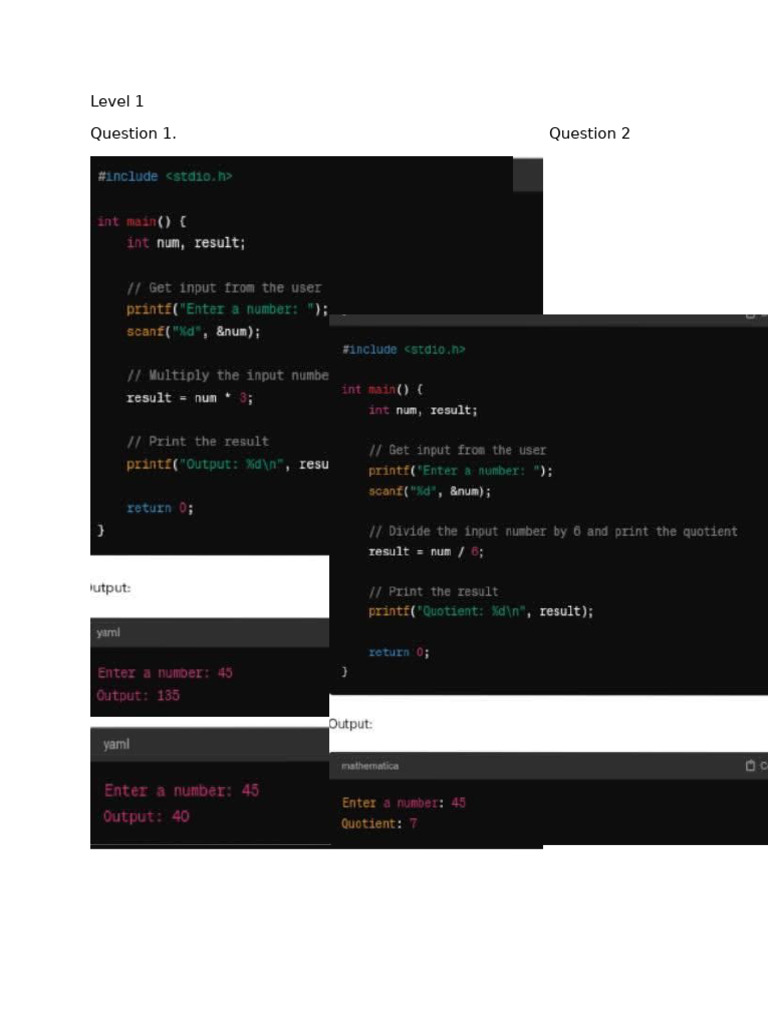Click "int num, result;" in the multiplication code
The height and width of the screenshot is (1024, 768).
pos(185,243)
